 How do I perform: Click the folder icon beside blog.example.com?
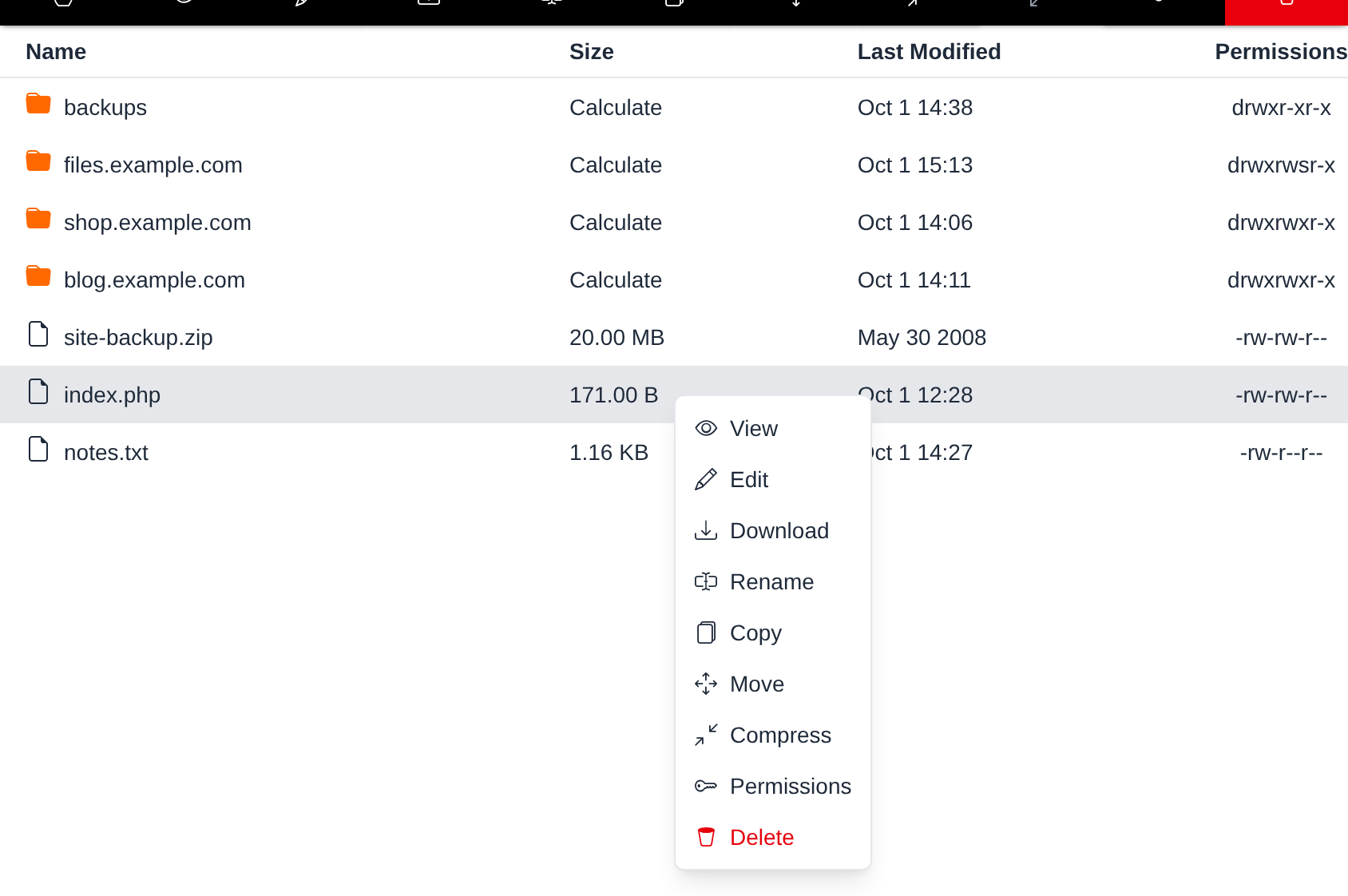pyautogui.click(x=38, y=276)
